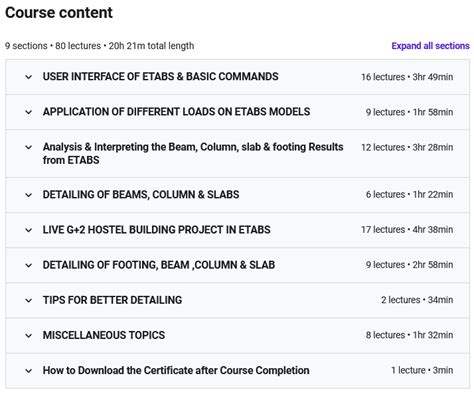The height and width of the screenshot is (394, 474).
Task: Click the Expand all sections link
Action: tap(430, 46)
